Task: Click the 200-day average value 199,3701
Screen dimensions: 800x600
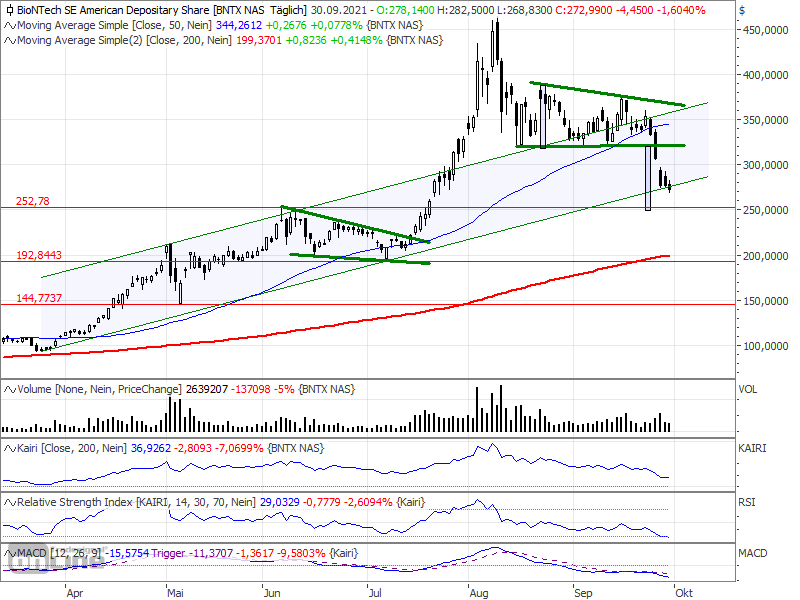Action: 259,40
